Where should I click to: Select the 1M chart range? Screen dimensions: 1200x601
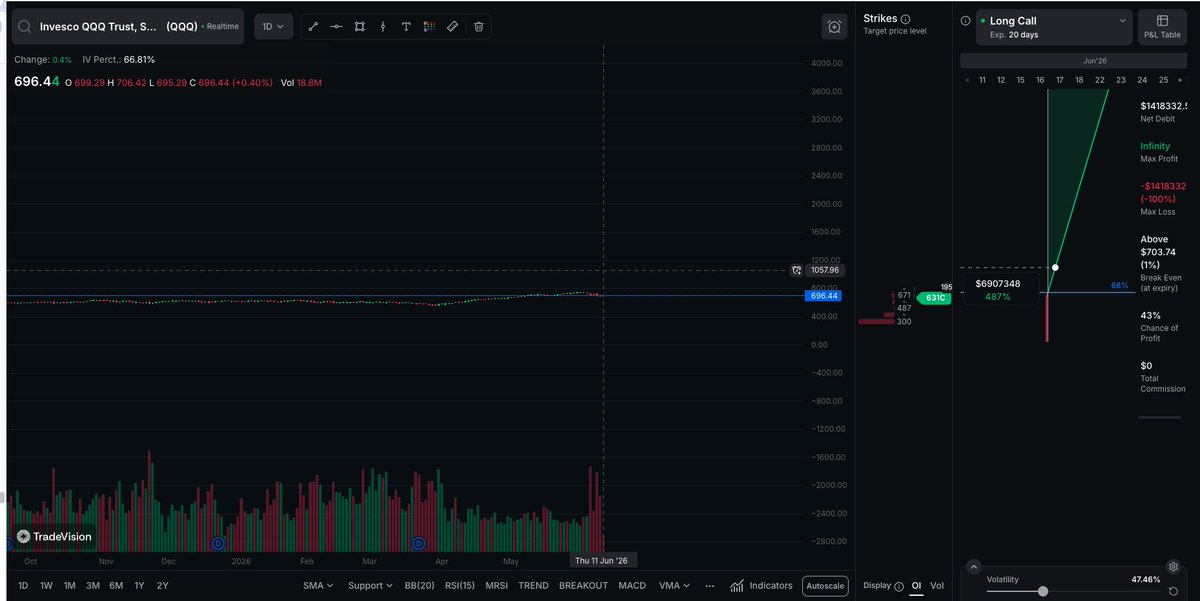tap(70, 586)
